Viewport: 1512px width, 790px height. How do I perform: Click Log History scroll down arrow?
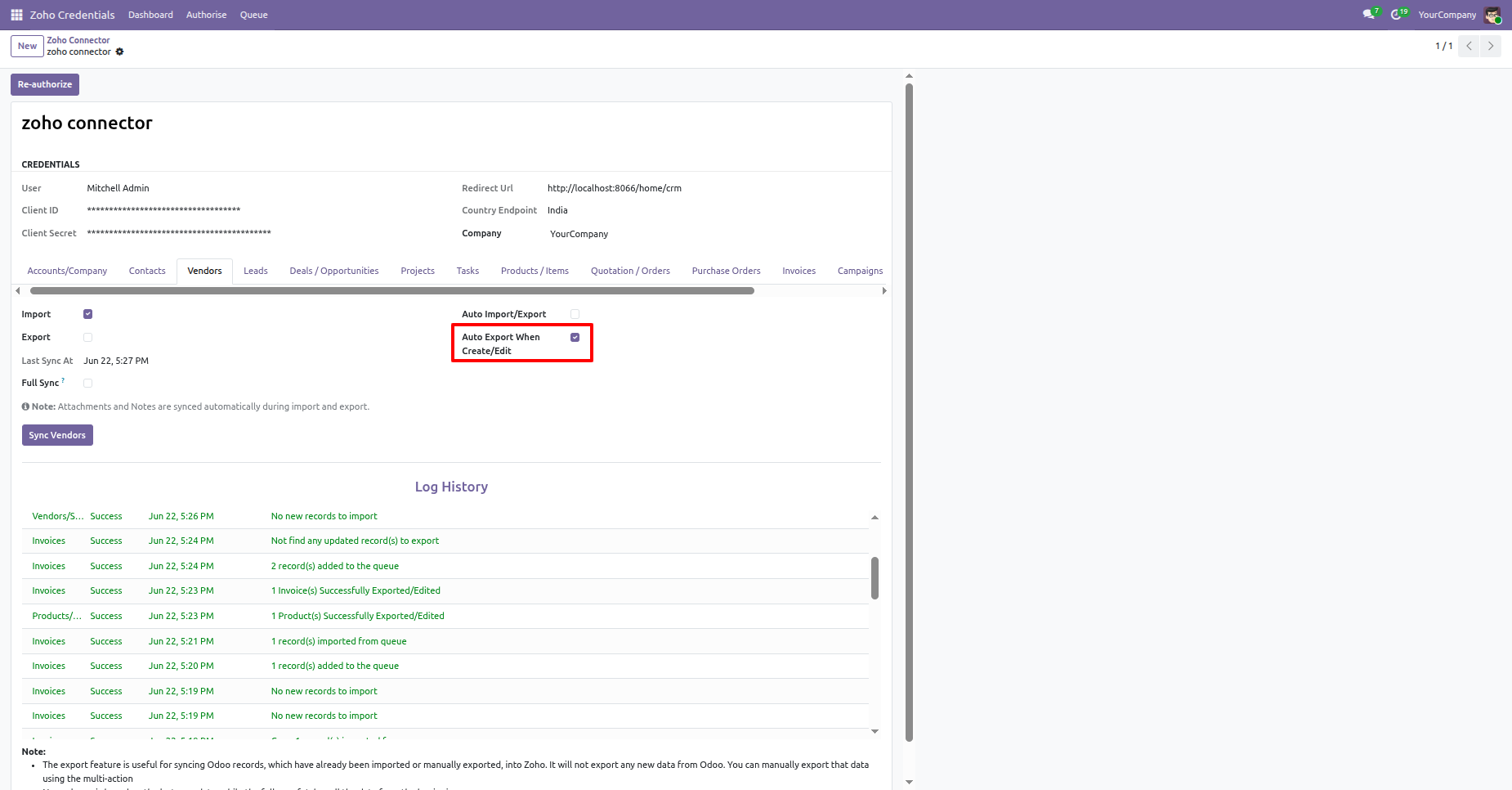(x=875, y=731)
